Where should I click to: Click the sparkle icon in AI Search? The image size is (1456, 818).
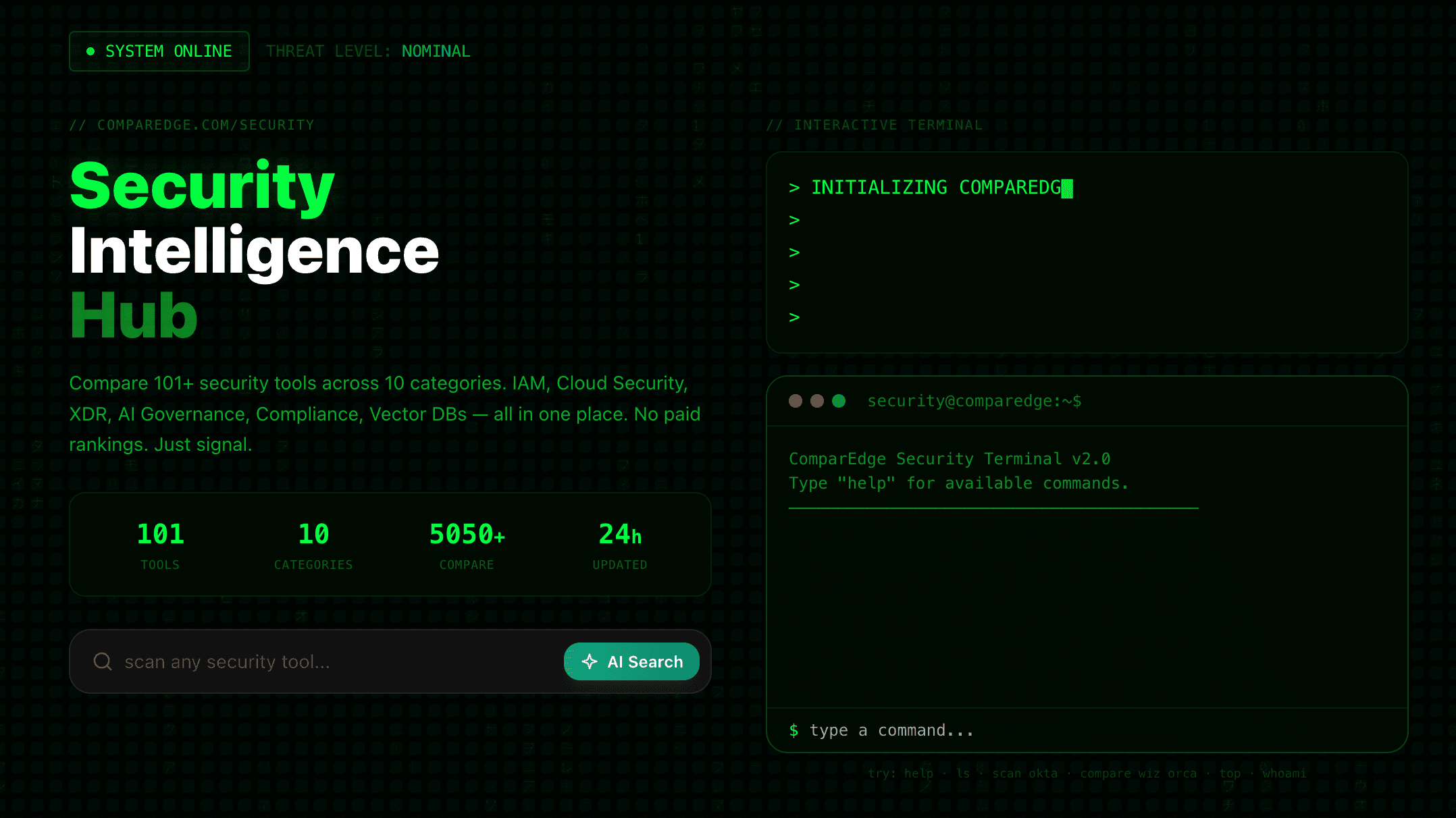590,661
